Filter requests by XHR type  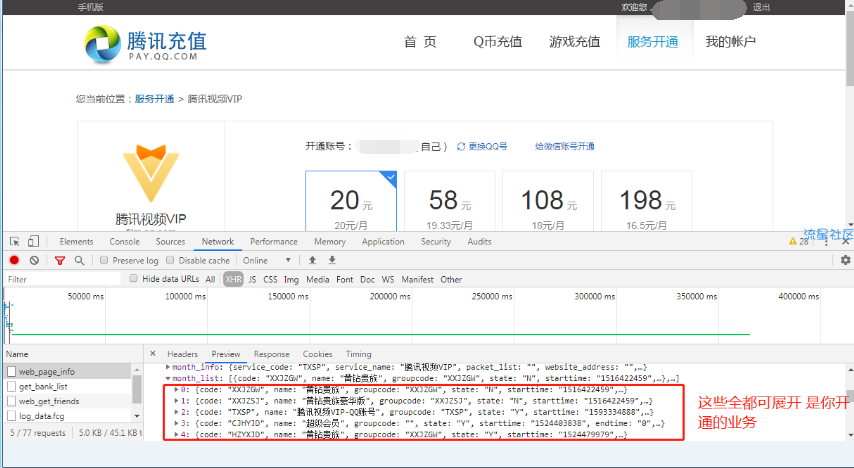233,279
